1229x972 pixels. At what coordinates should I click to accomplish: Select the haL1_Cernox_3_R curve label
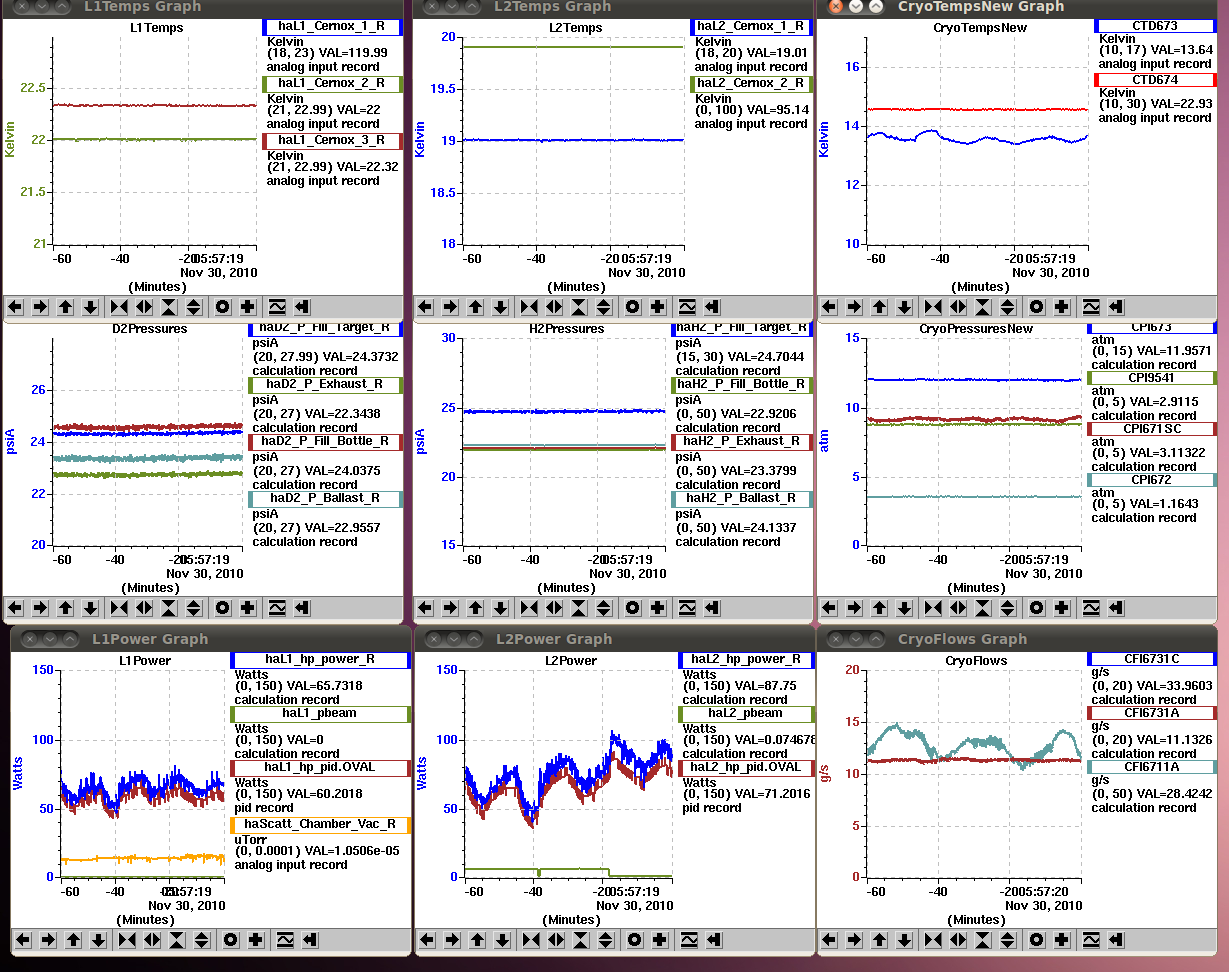[331, 141]
